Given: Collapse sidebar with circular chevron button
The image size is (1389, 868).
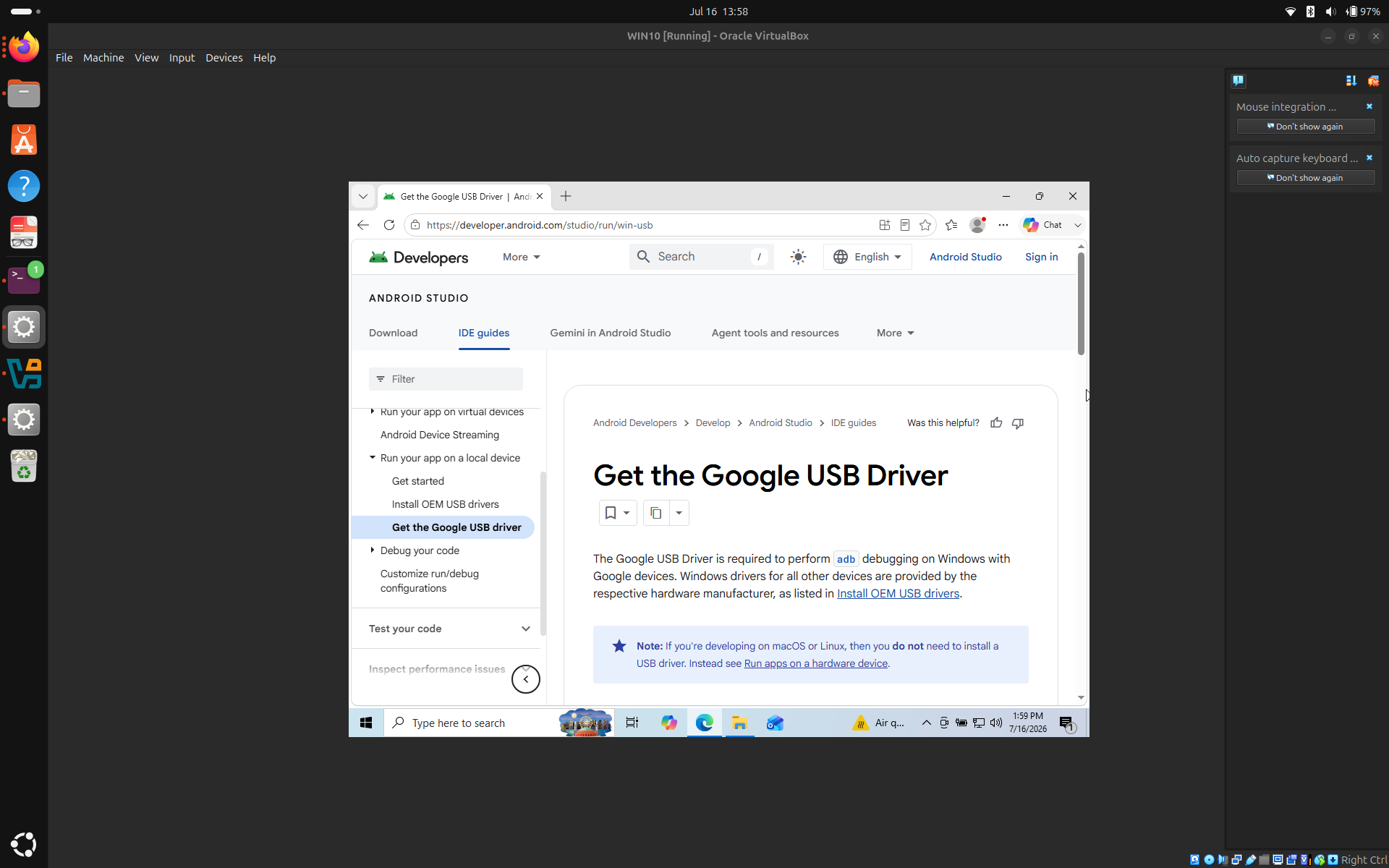Looking at the screenshot, I should 526,679.
